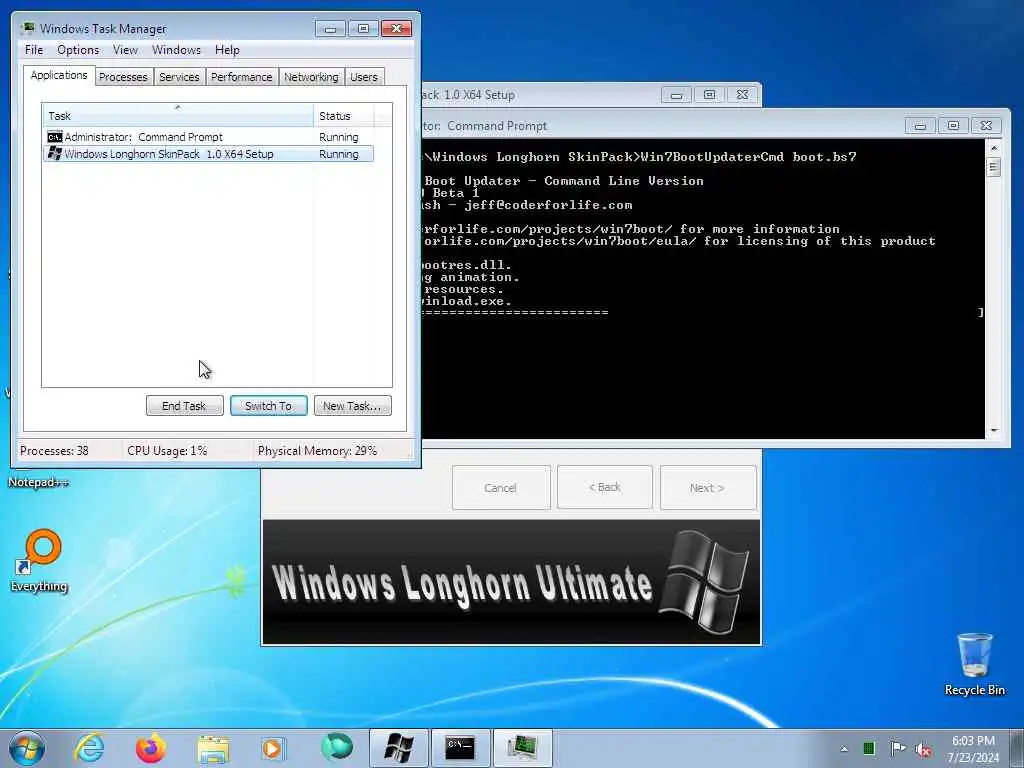Switch to the Services tab

[x=179, y=77]
